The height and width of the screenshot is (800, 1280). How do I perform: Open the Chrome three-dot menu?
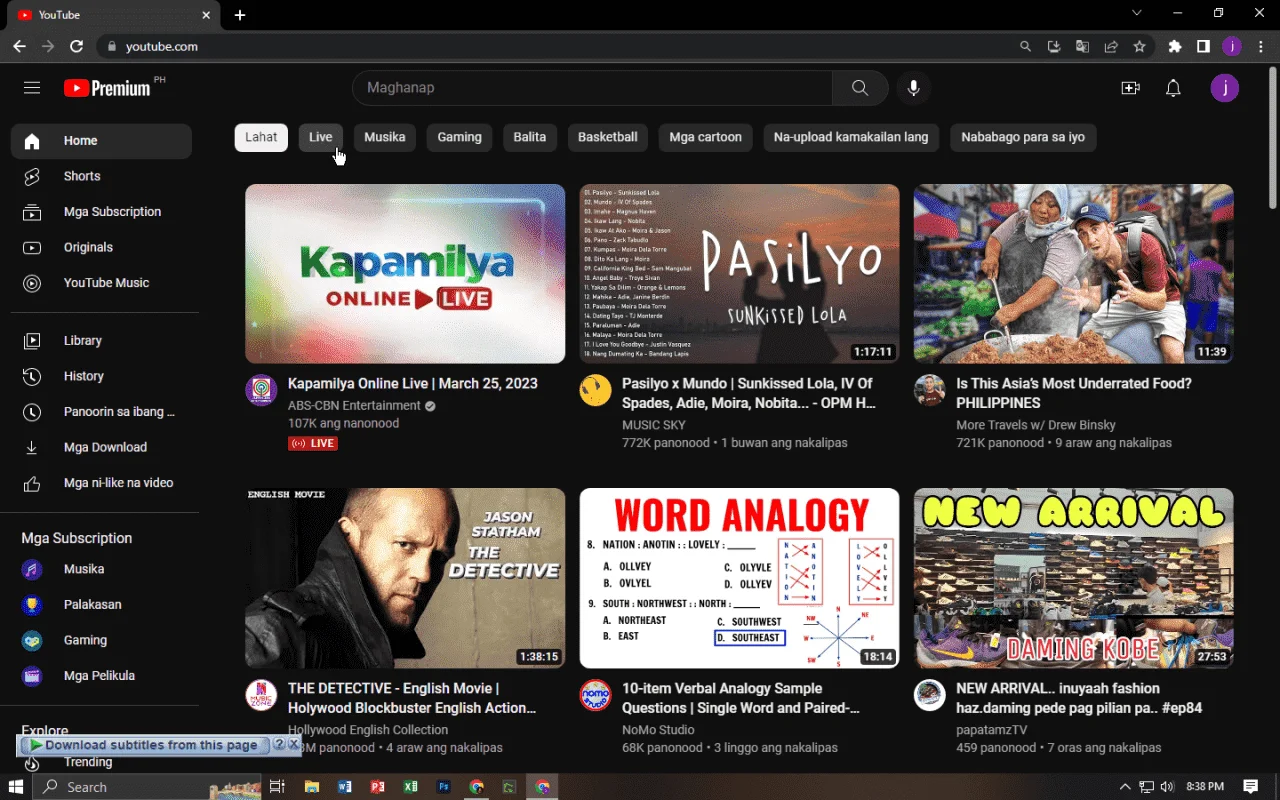click(x=1261, y=46)
